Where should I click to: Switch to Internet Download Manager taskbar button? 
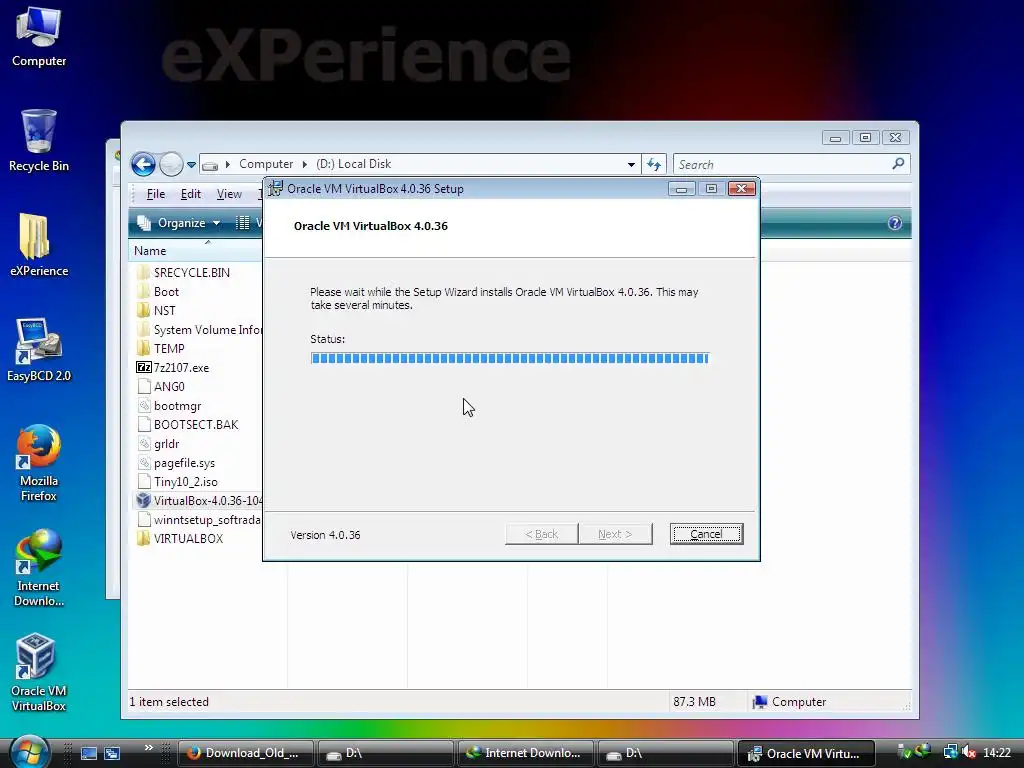526,753
